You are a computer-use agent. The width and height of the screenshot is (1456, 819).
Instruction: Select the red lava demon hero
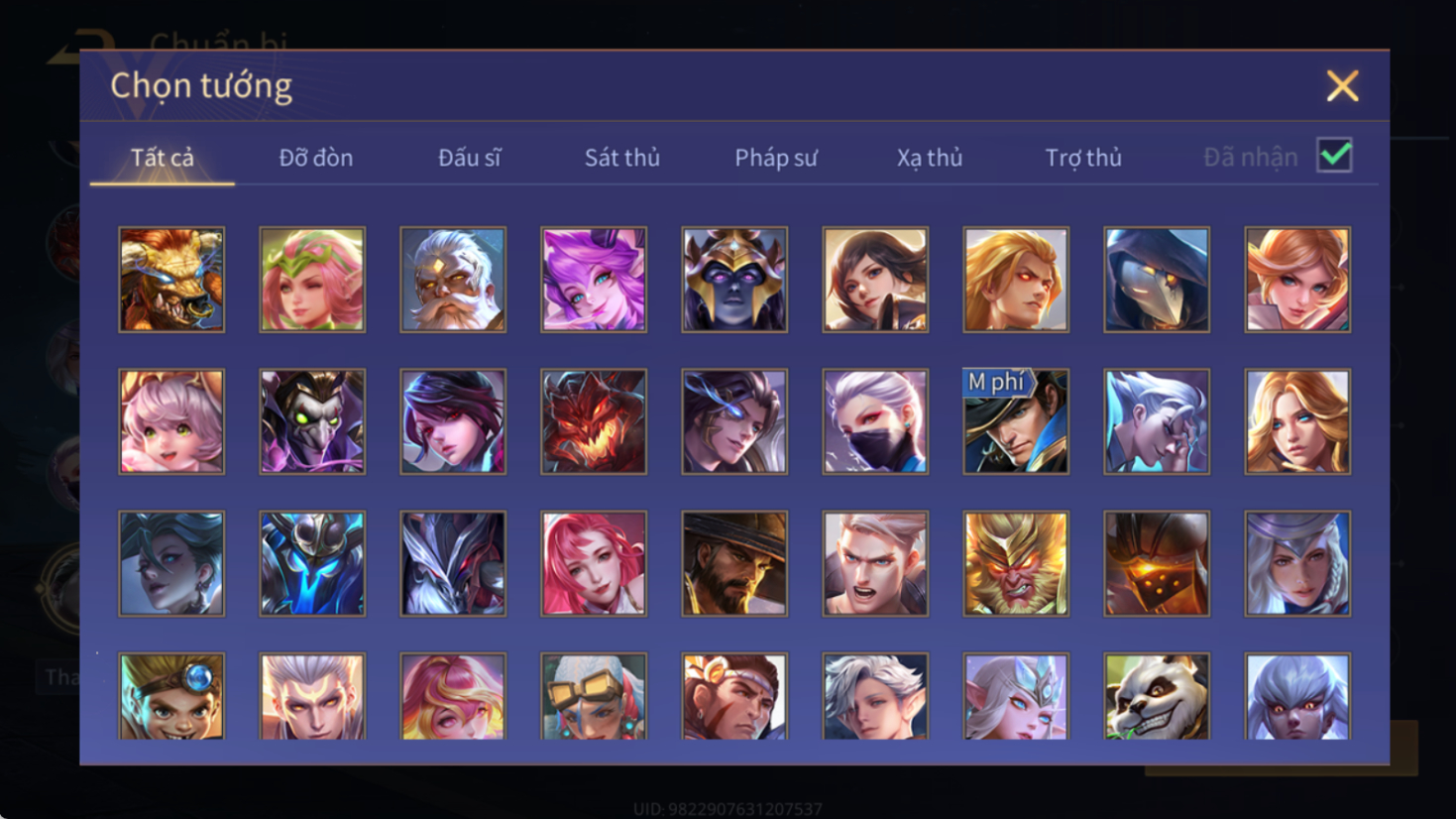click(x=594, y=421)
